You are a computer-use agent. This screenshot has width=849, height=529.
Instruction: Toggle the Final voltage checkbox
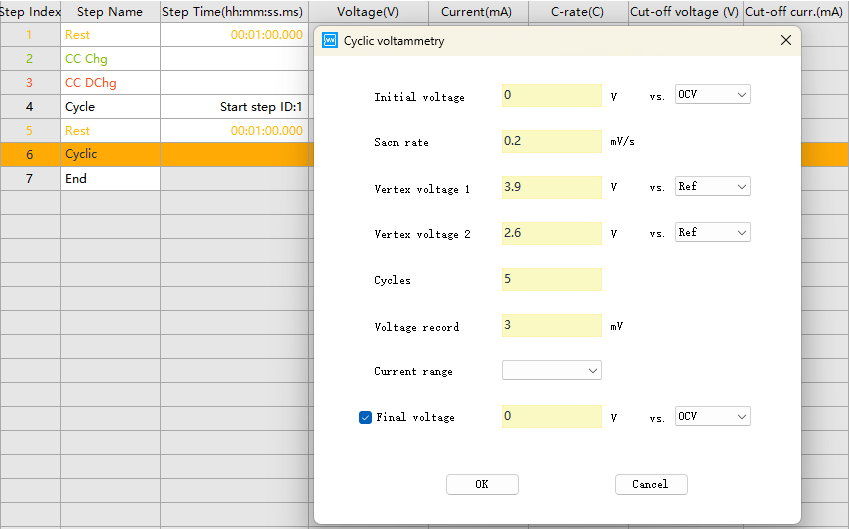tap(365, 417)
